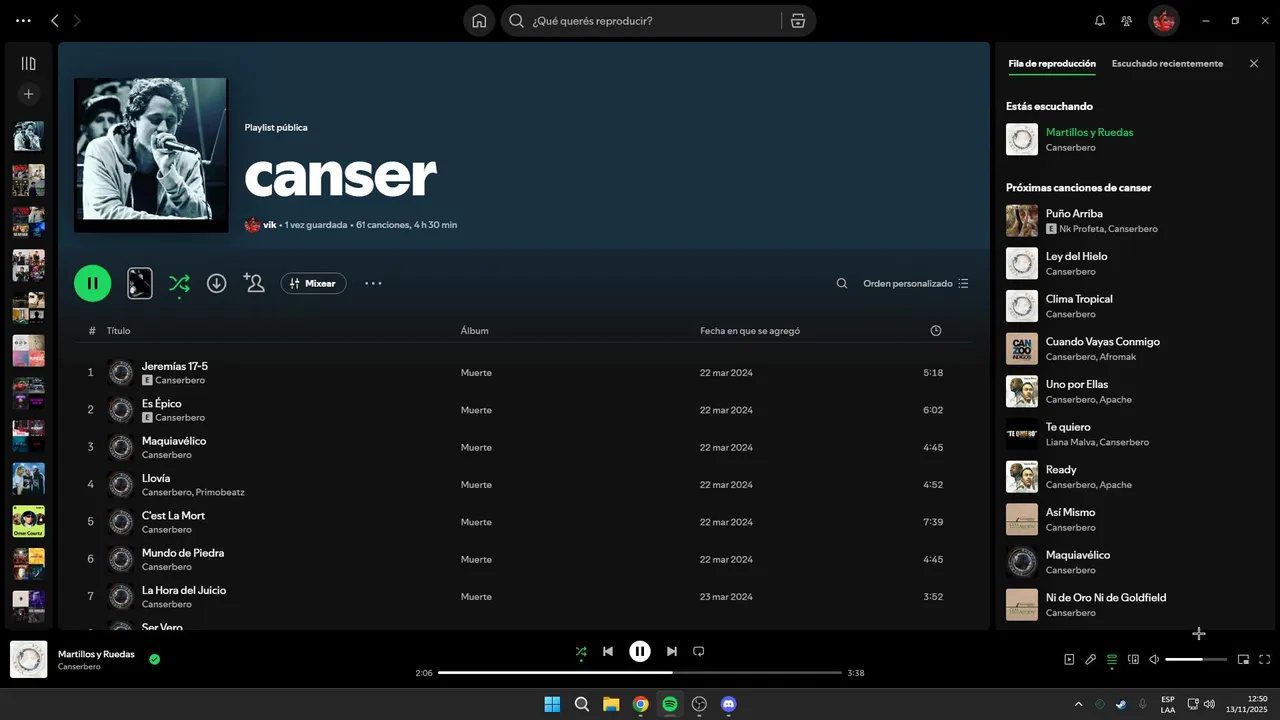This screenshot has height=720, width=1280.
Task: Open Nk Profeta, Canserbero artist link
Action: tap(1108, 229)
